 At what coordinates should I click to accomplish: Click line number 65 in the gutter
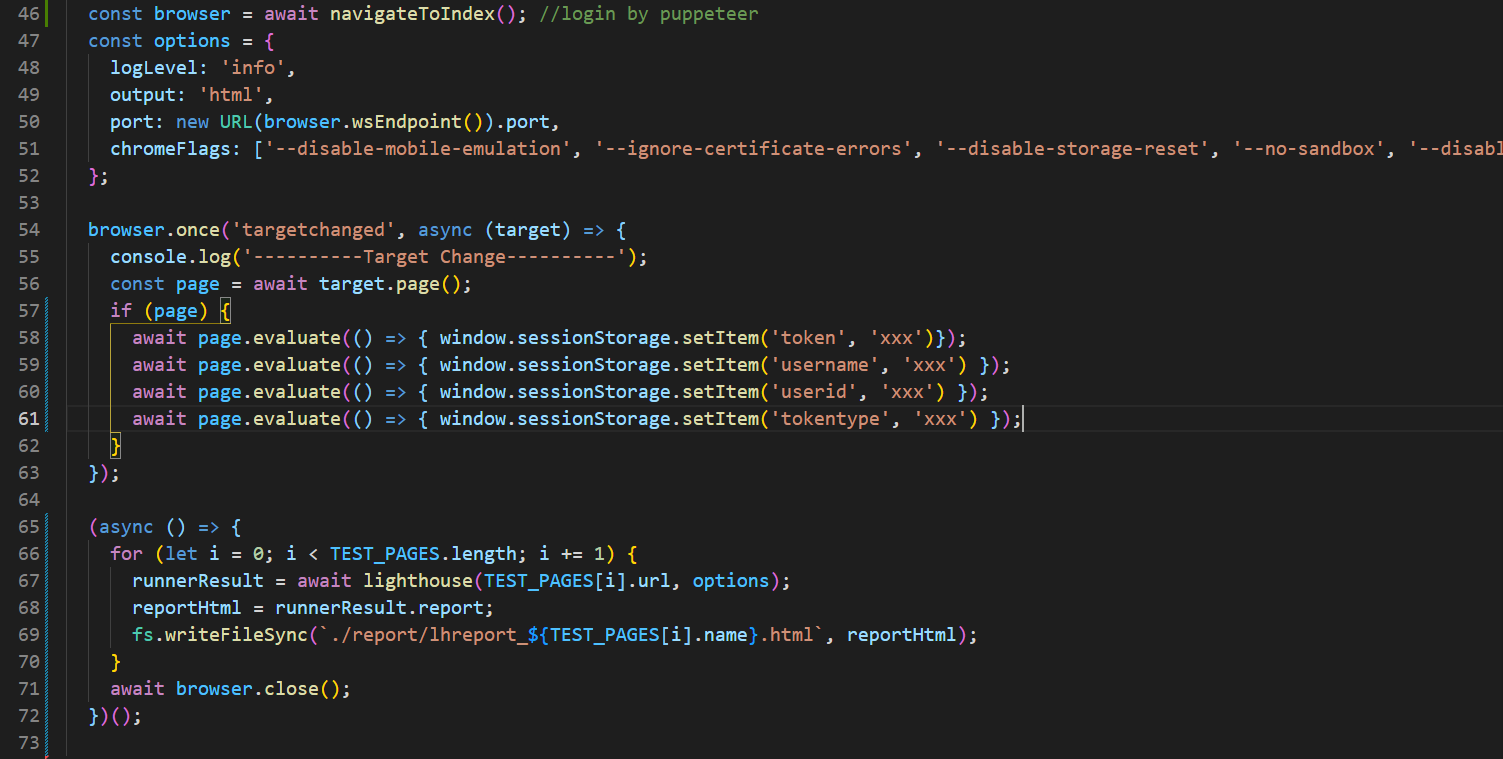pyautogui.click(x=29, y=527)
